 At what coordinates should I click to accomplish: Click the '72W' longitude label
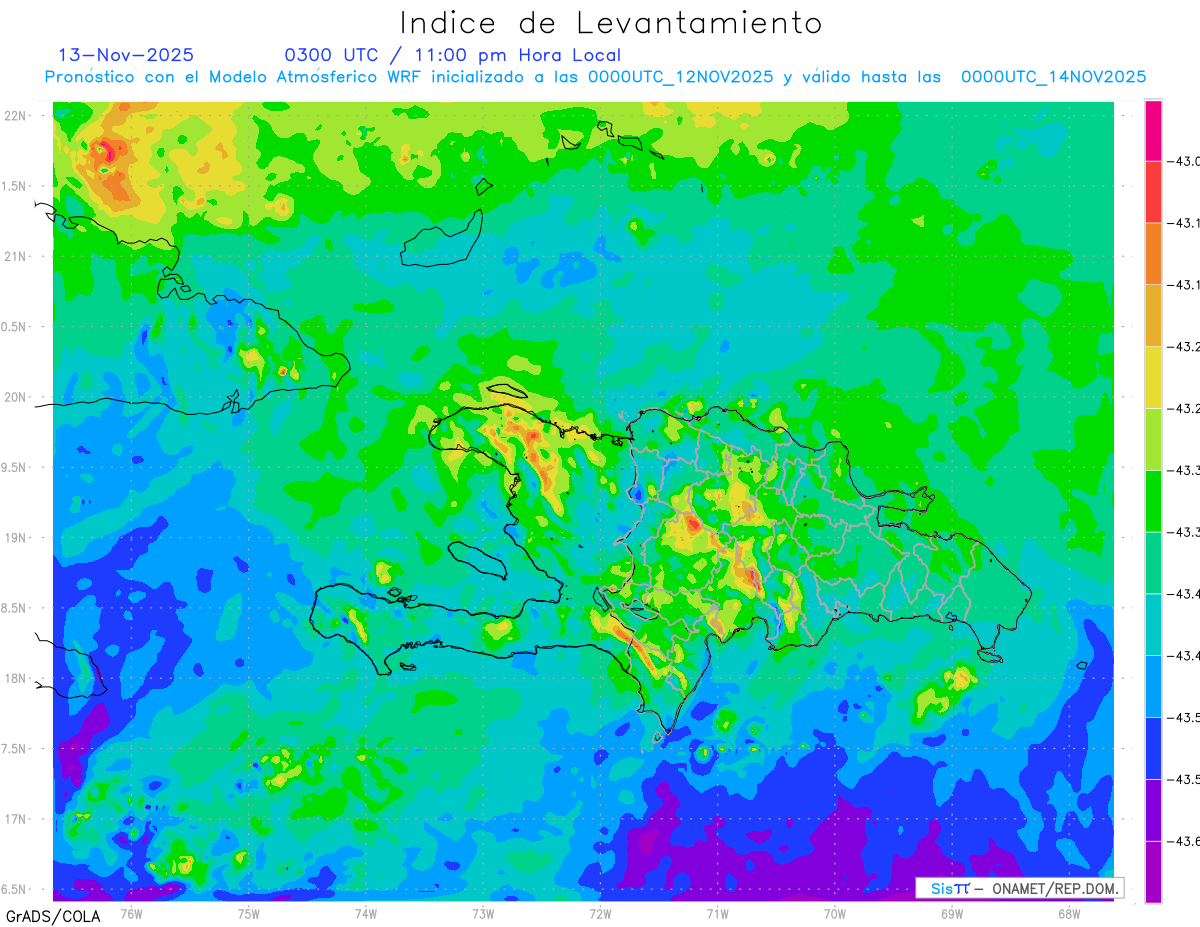(600, 913)
